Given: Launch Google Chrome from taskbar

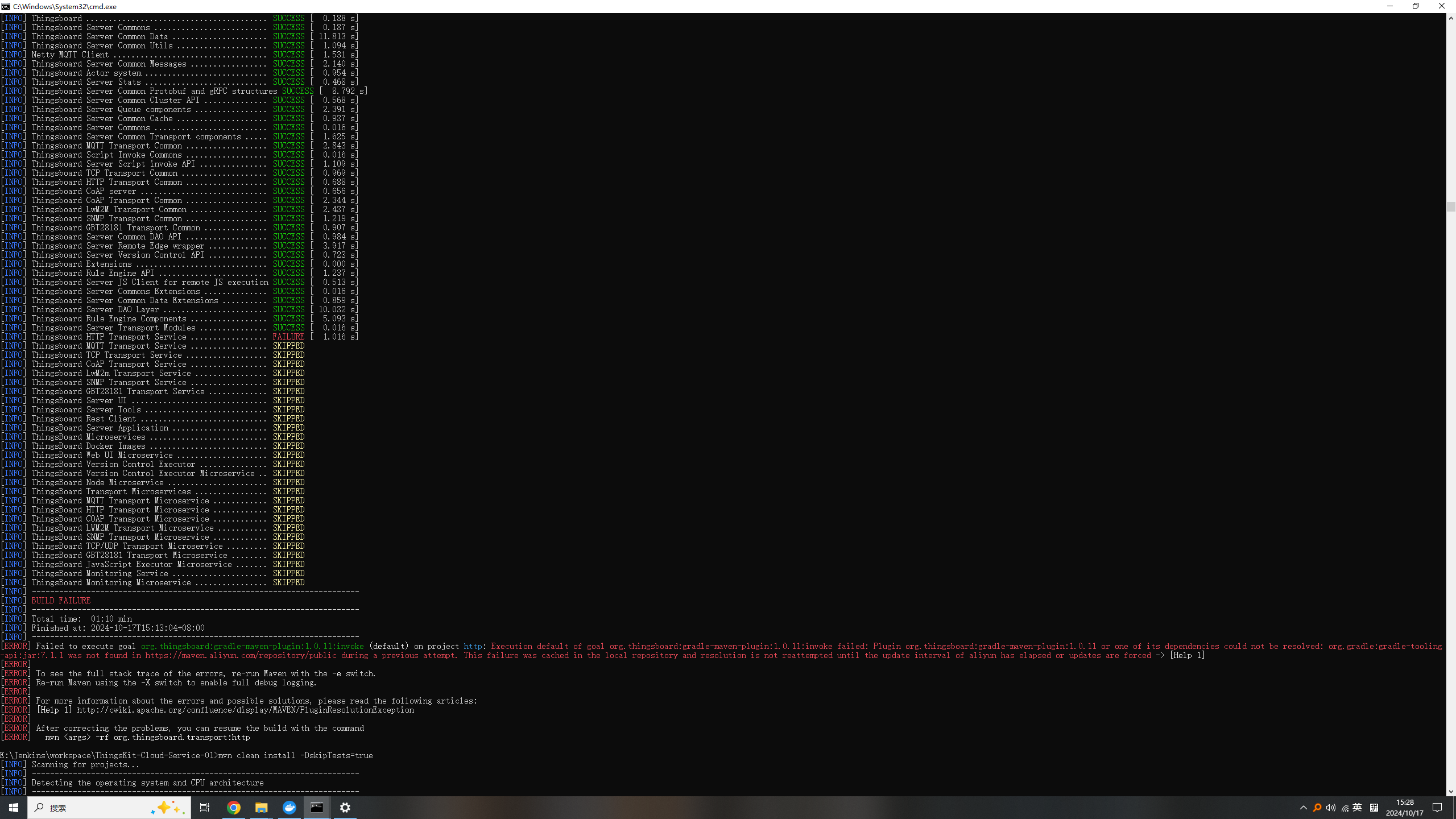Looking at the screenshot, I should [x=234, y=808].
